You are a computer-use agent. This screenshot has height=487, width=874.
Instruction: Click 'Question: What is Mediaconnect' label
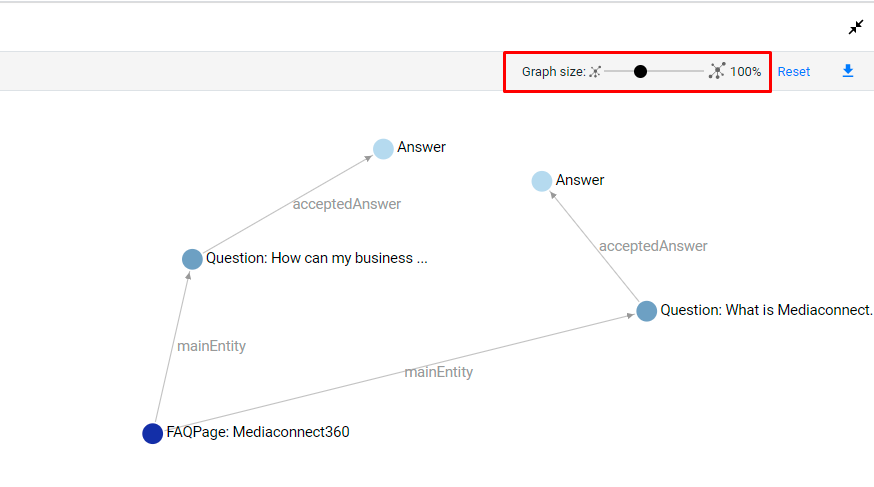767,310
